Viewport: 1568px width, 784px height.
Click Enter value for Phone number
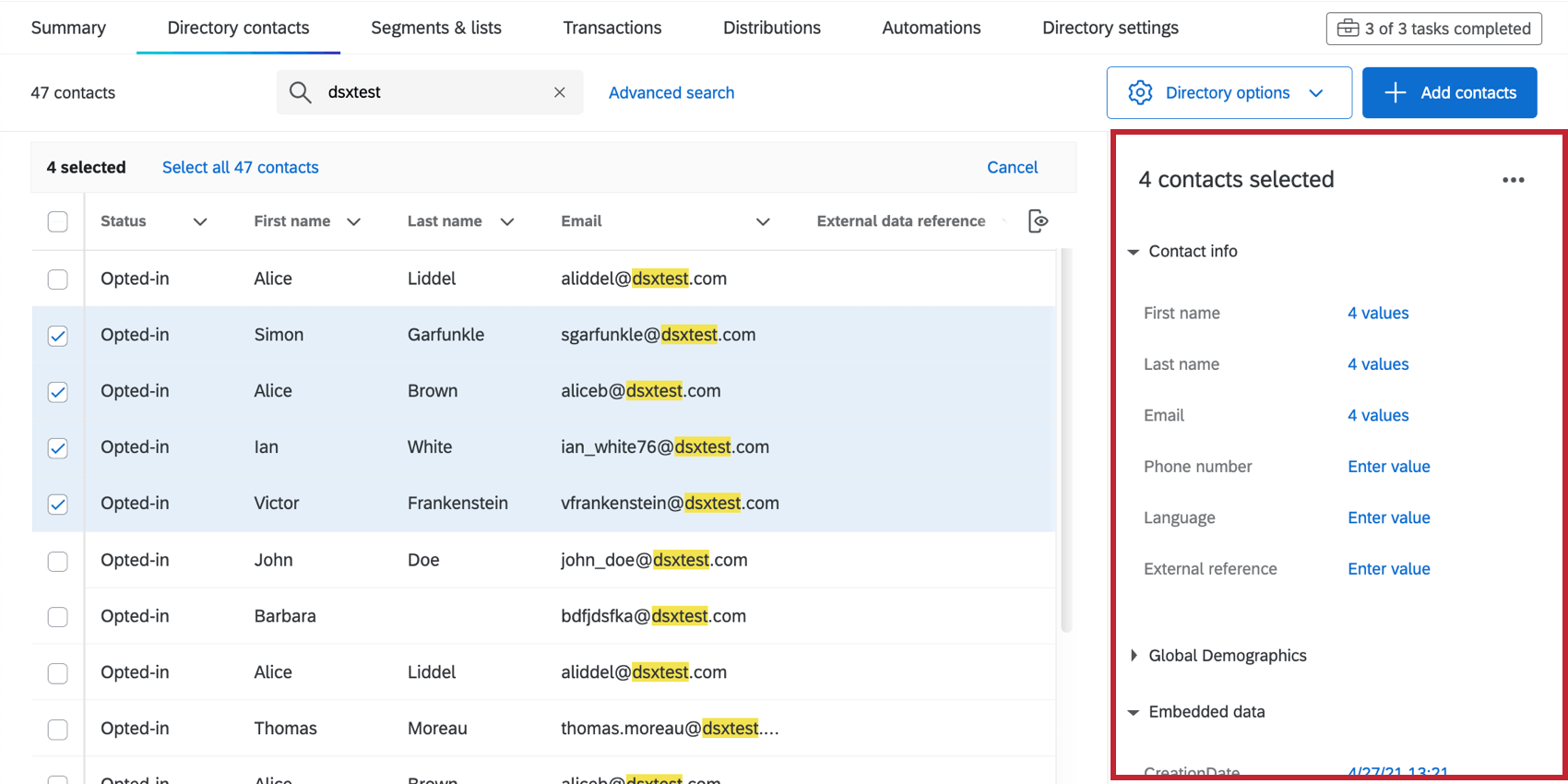click(x=1389, y=467)
